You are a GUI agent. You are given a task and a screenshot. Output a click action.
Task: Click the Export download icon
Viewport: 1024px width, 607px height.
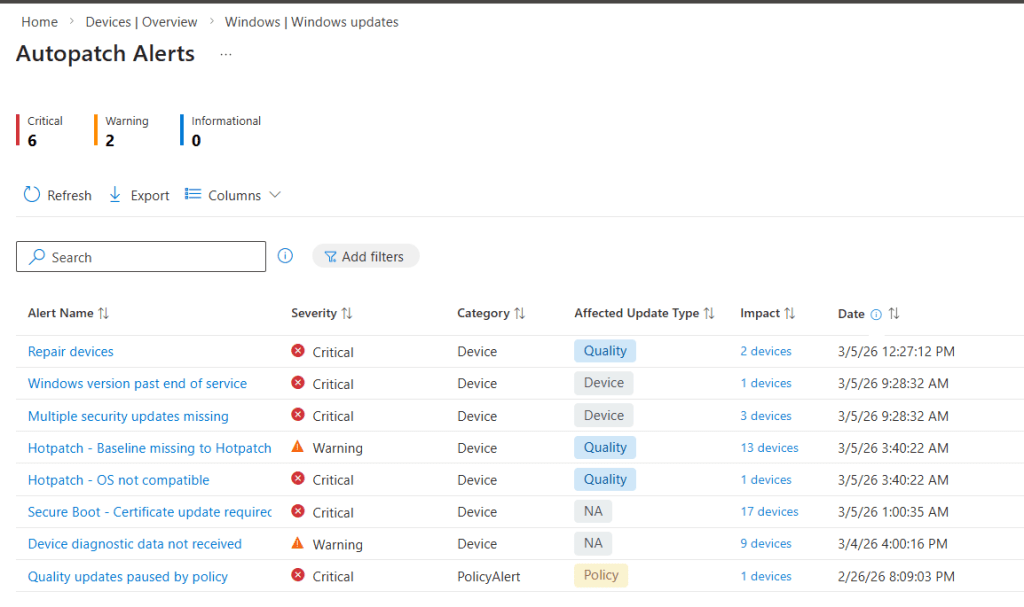115,195
